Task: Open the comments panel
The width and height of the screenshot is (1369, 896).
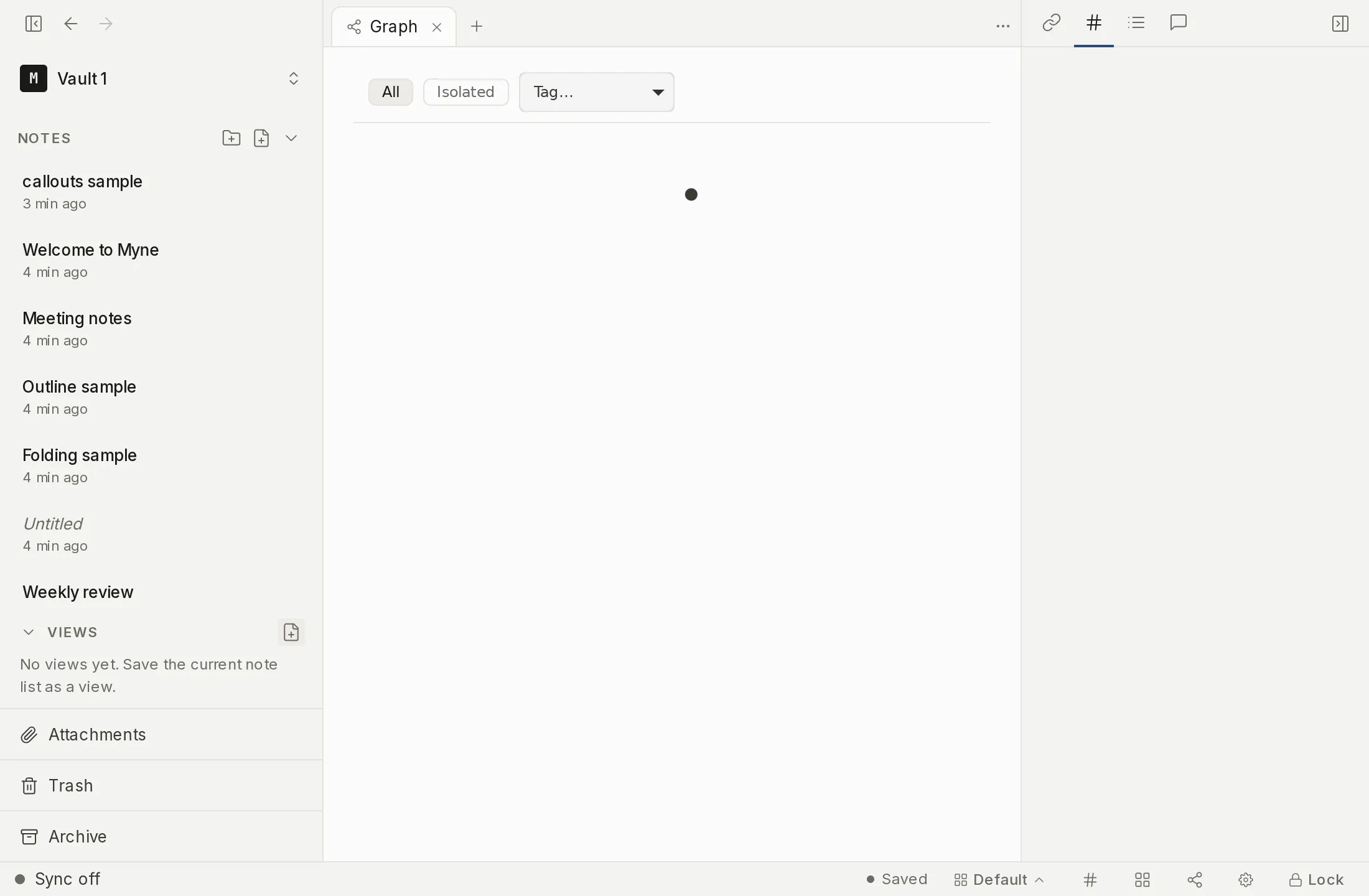Action: [x=1179, y=23]
